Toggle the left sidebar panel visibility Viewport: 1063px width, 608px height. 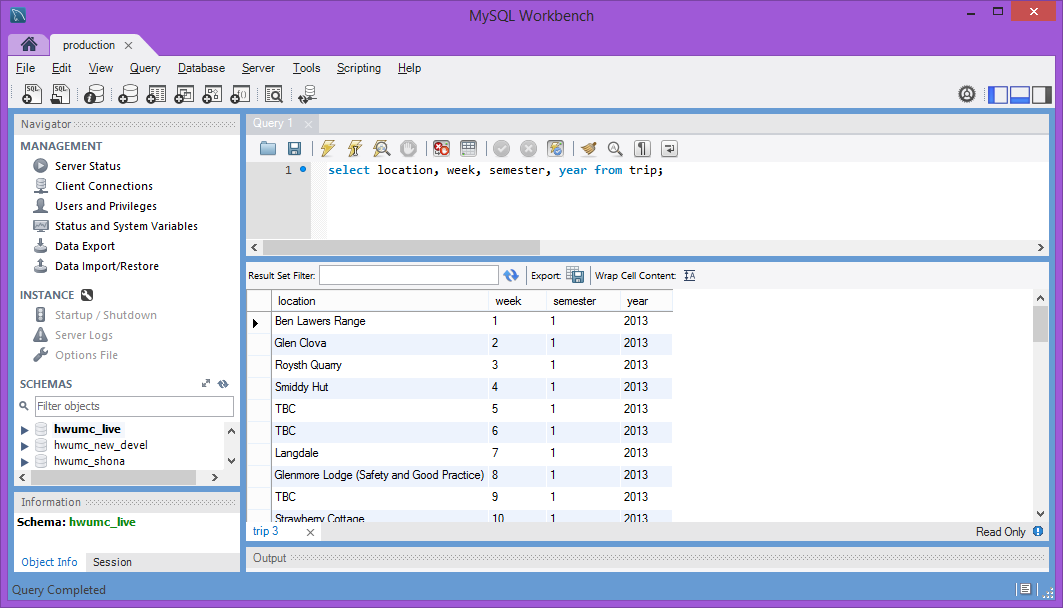point(998,94)
